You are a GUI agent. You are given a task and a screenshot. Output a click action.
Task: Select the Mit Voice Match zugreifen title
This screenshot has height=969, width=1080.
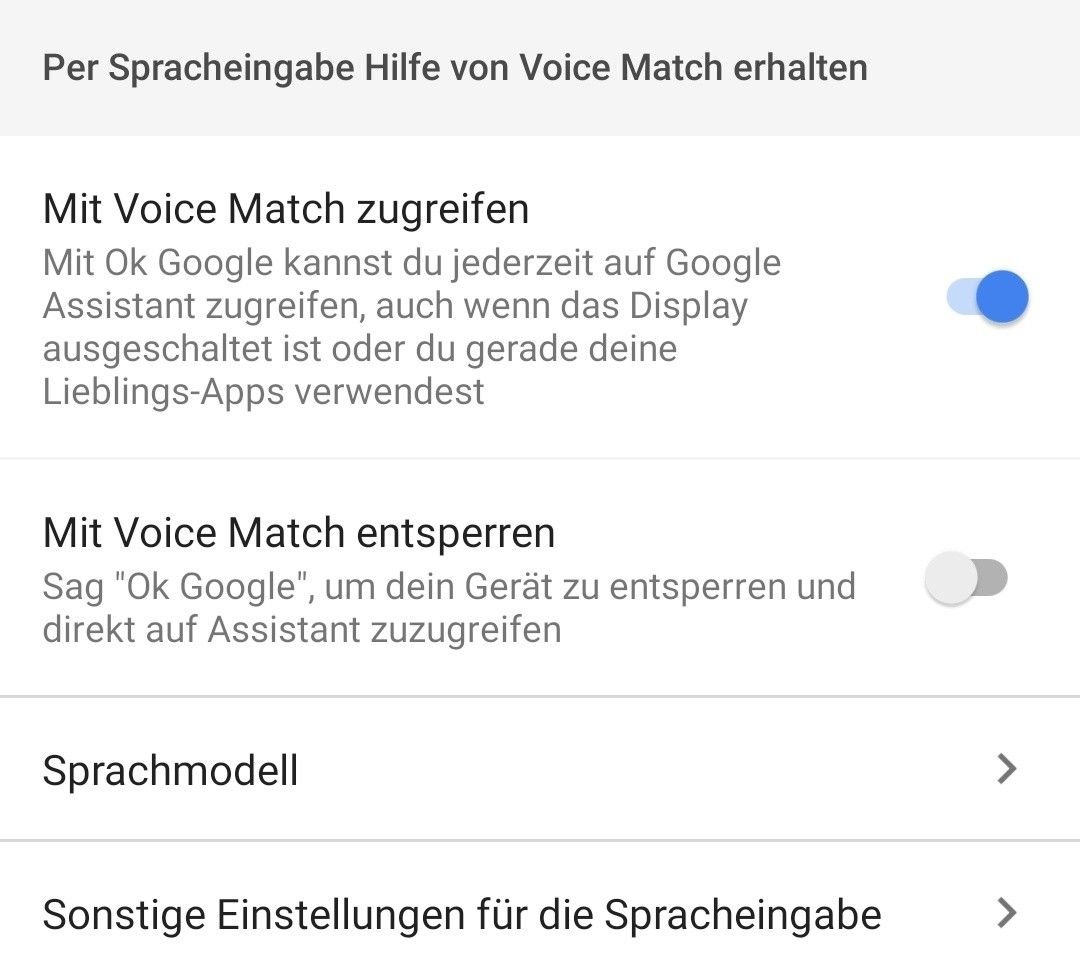pyautogui.click(x=286, y=209)
